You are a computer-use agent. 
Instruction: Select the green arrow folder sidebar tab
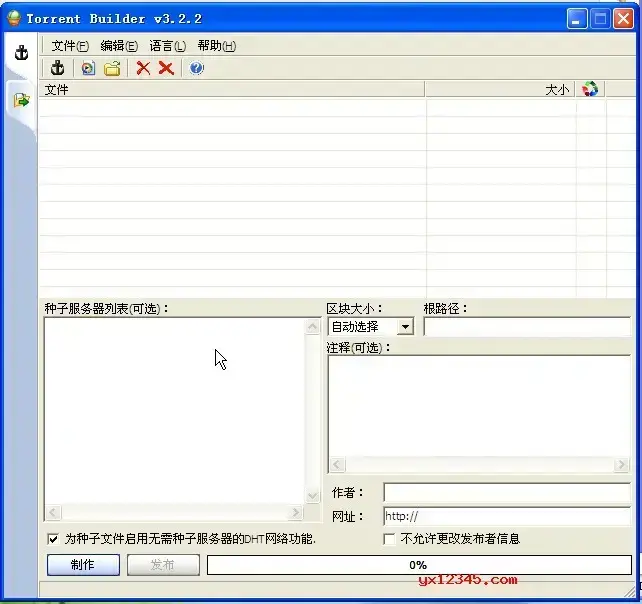(x=21, y=100)
